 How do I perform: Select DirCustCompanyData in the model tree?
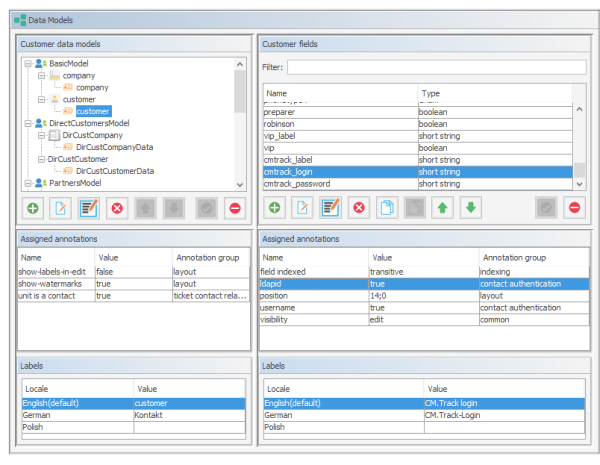click(x=115, y=147)
